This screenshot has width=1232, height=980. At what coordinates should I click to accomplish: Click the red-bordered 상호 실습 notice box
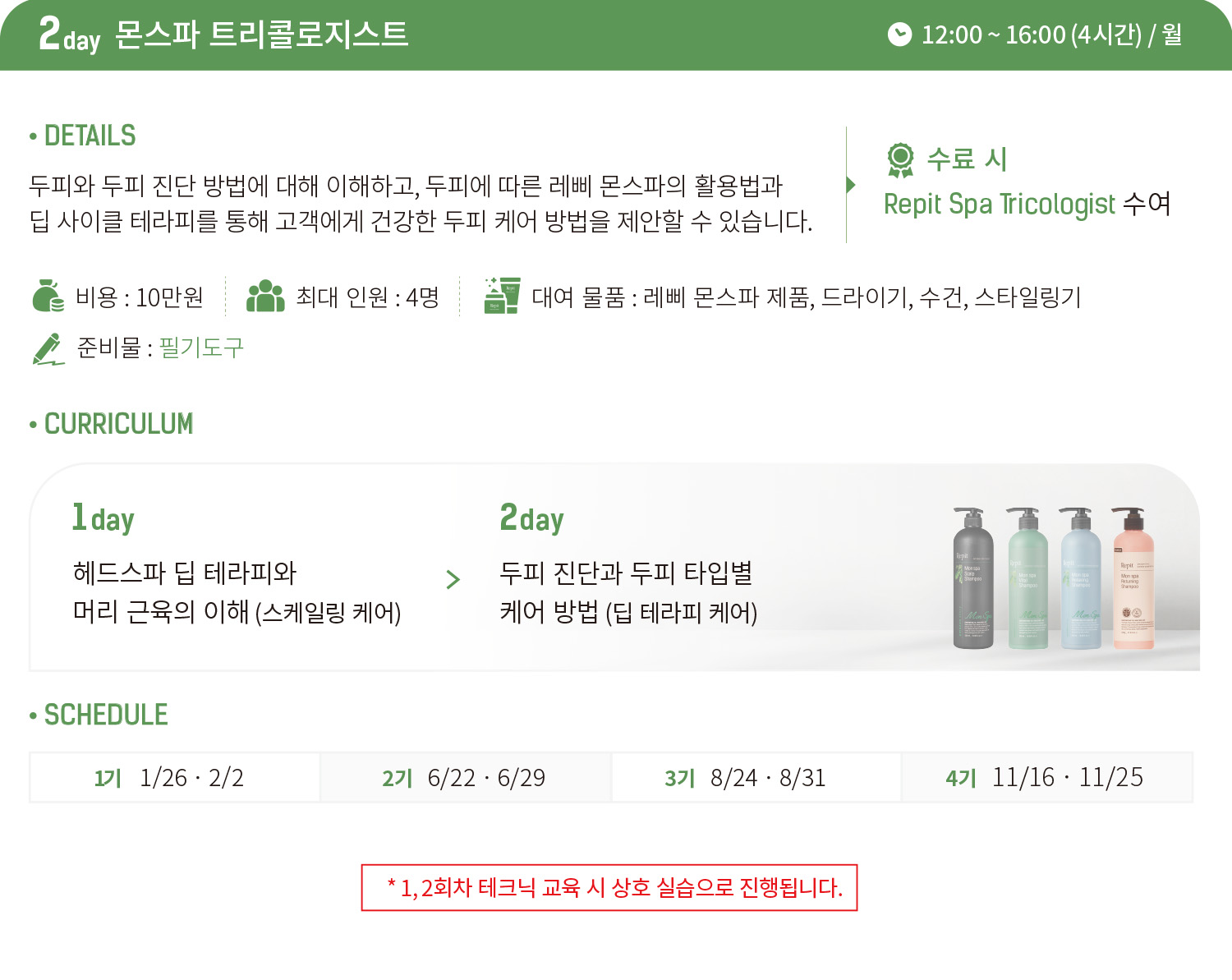tap(609, 887)
